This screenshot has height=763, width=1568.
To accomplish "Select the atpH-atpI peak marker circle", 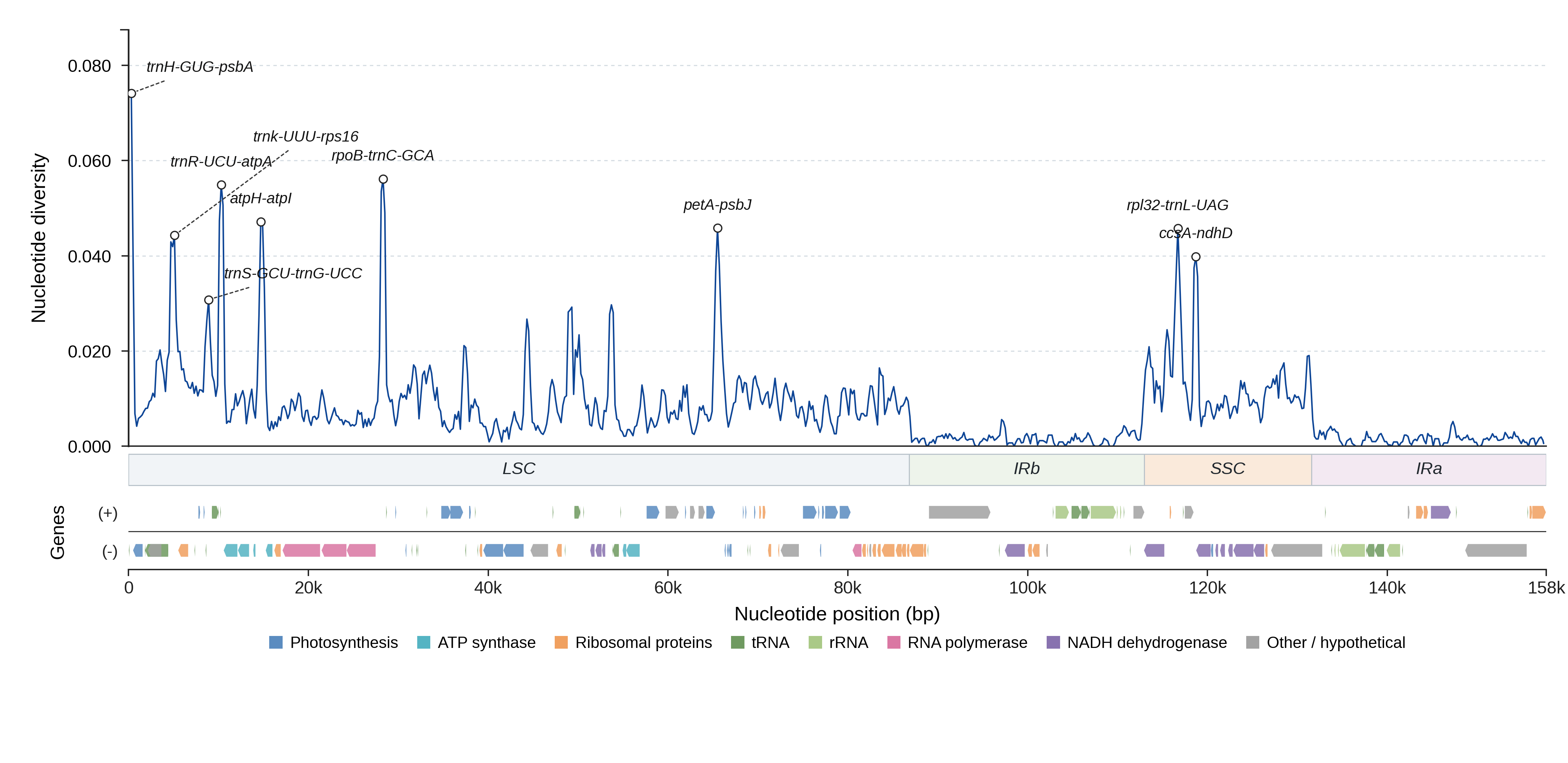I will [x=261, y=222].
